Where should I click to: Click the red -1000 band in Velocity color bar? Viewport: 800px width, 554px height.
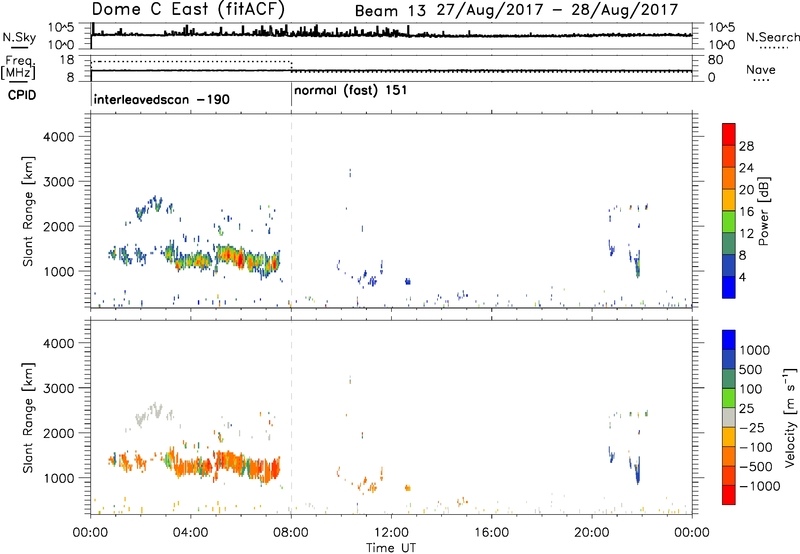729,495
